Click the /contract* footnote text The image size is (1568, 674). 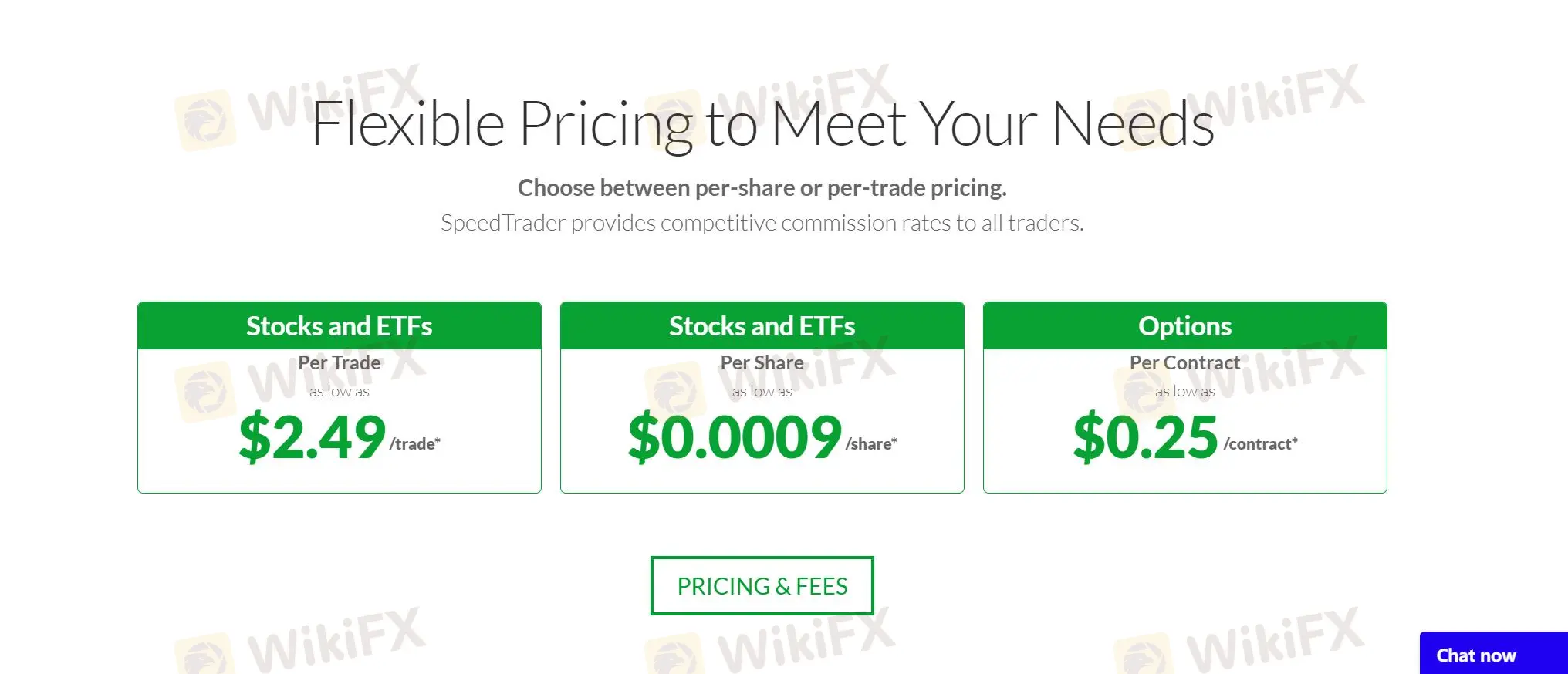coord(1260,443)
